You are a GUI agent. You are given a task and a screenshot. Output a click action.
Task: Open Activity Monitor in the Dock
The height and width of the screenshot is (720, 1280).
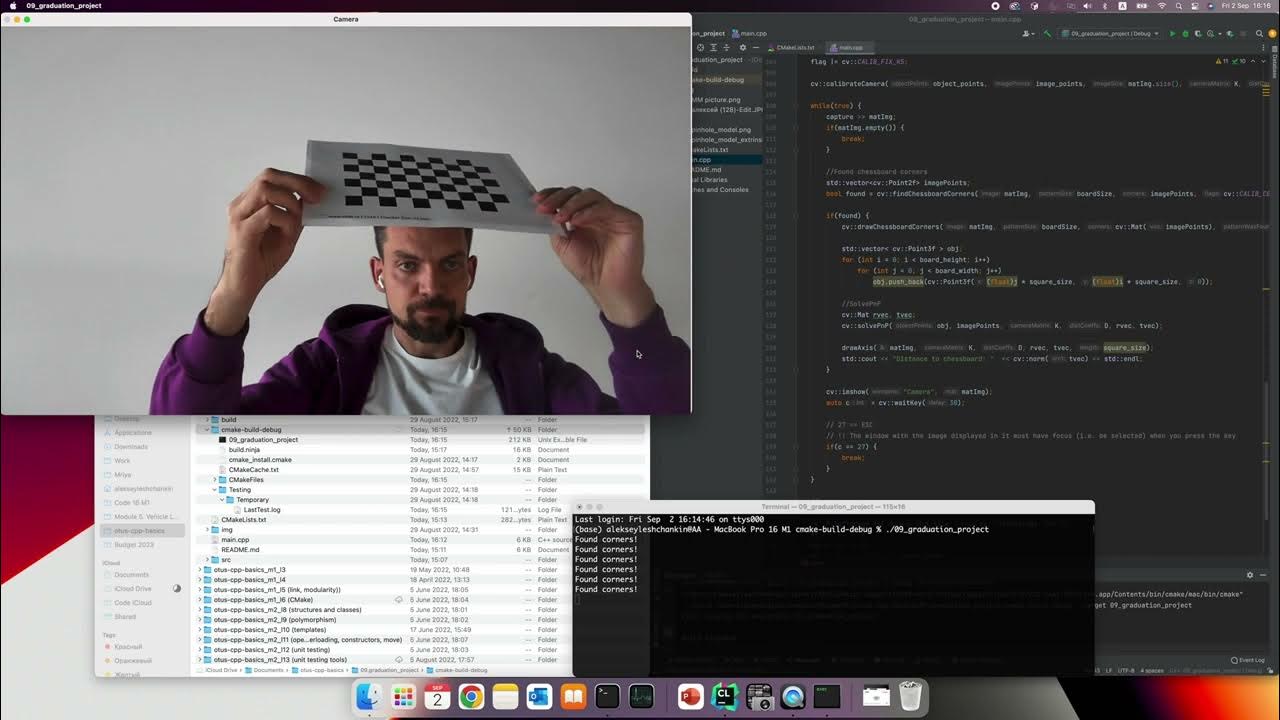pyautogui.click(x=641, y=697)
